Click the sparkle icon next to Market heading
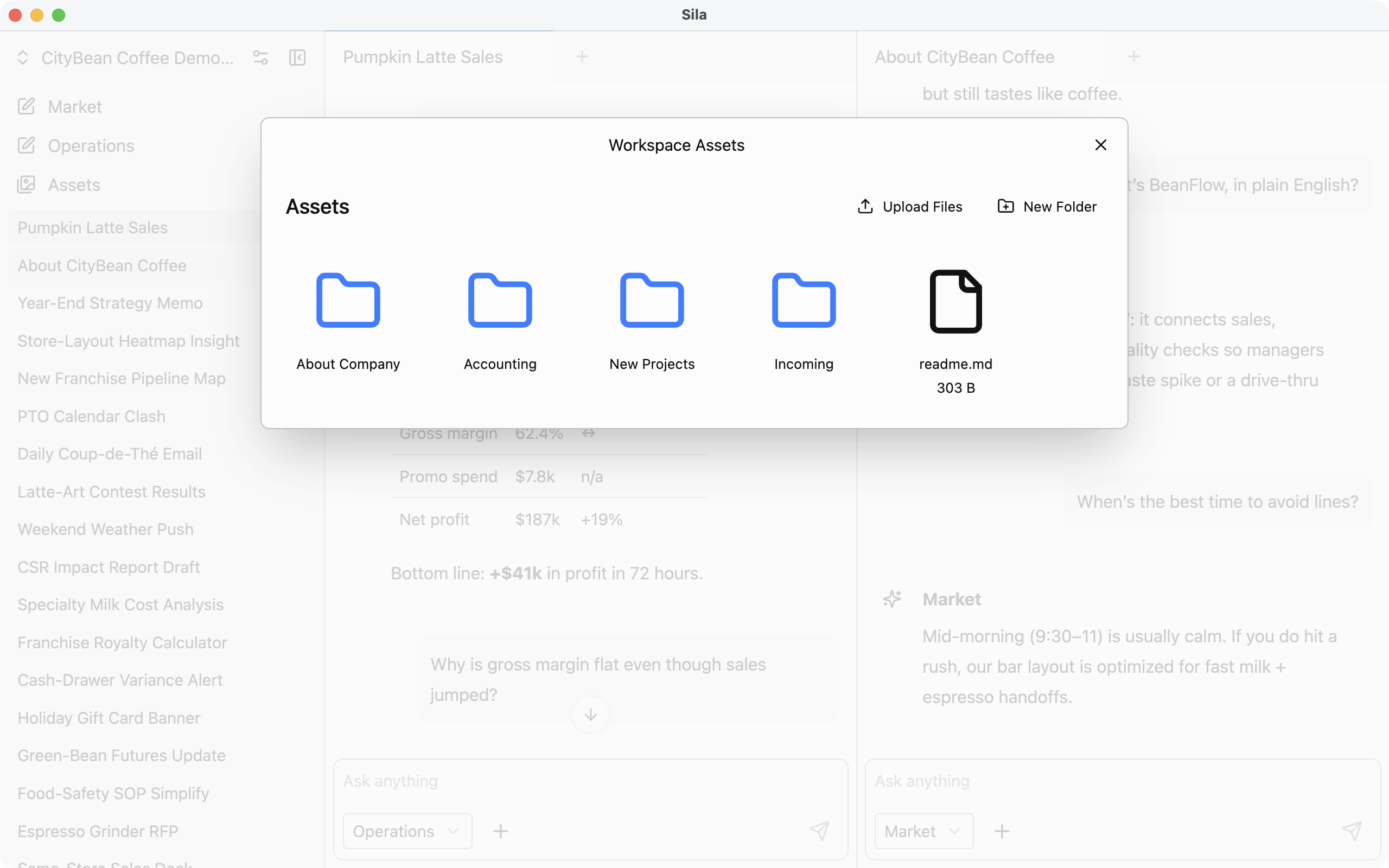Image resolution: width=1389 pixels, height=868 pixels. pyautogui.click(x=893, y=599)
